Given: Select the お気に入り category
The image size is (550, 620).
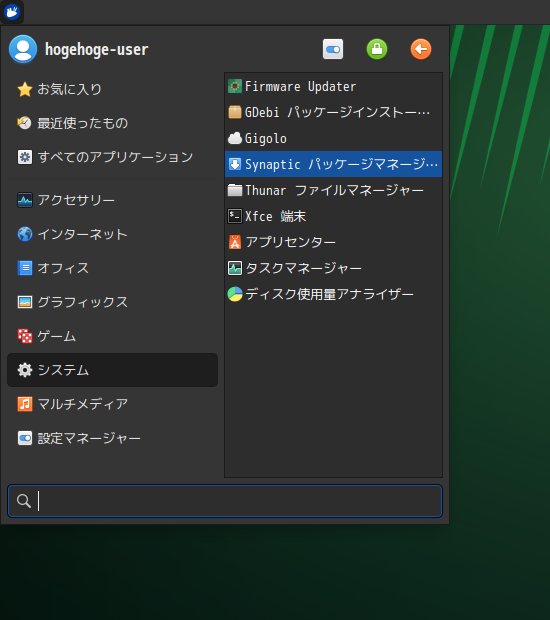Looking at the screenshot, I should coord(112,89).
